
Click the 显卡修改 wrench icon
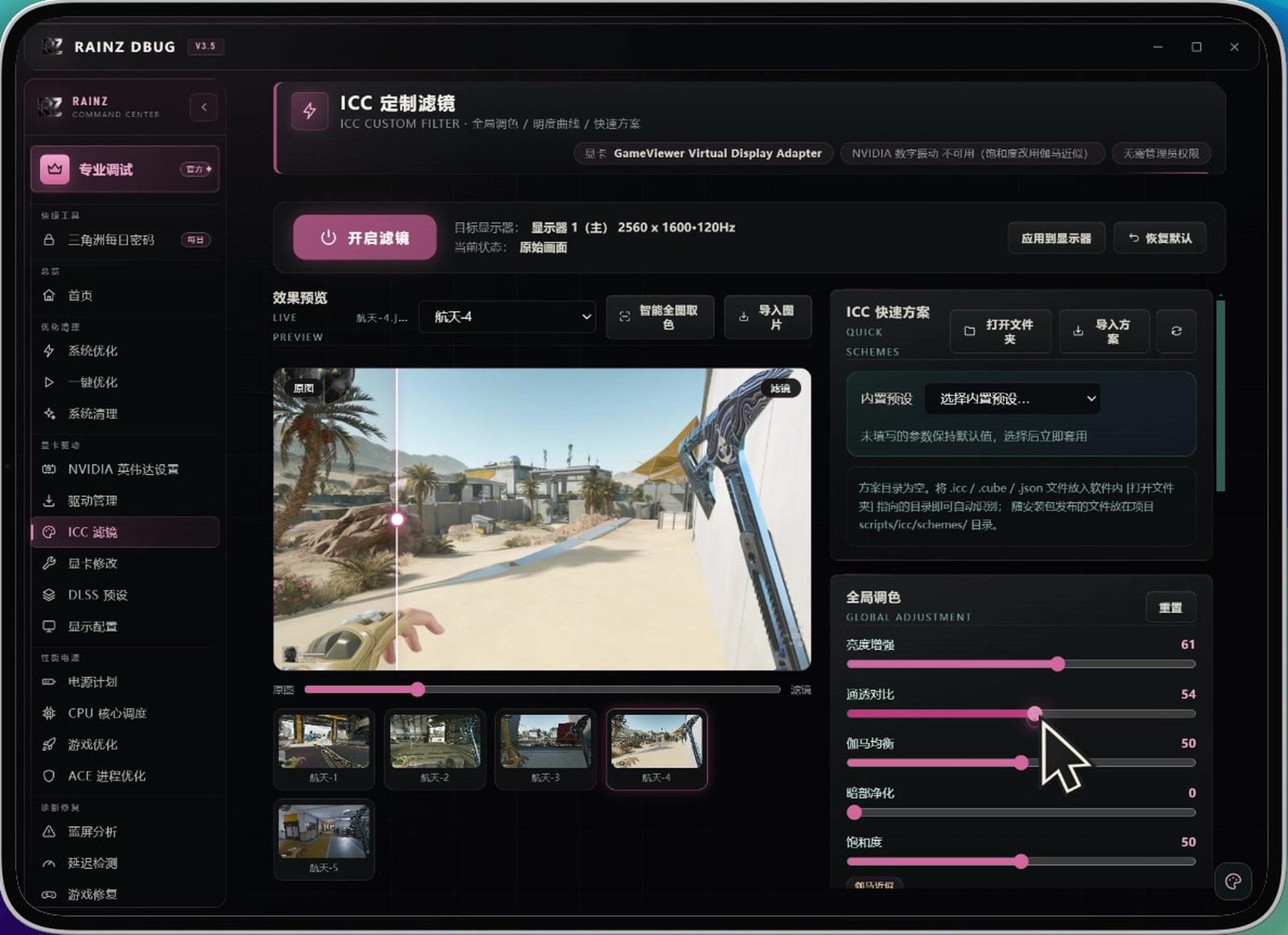coord(49,564)
